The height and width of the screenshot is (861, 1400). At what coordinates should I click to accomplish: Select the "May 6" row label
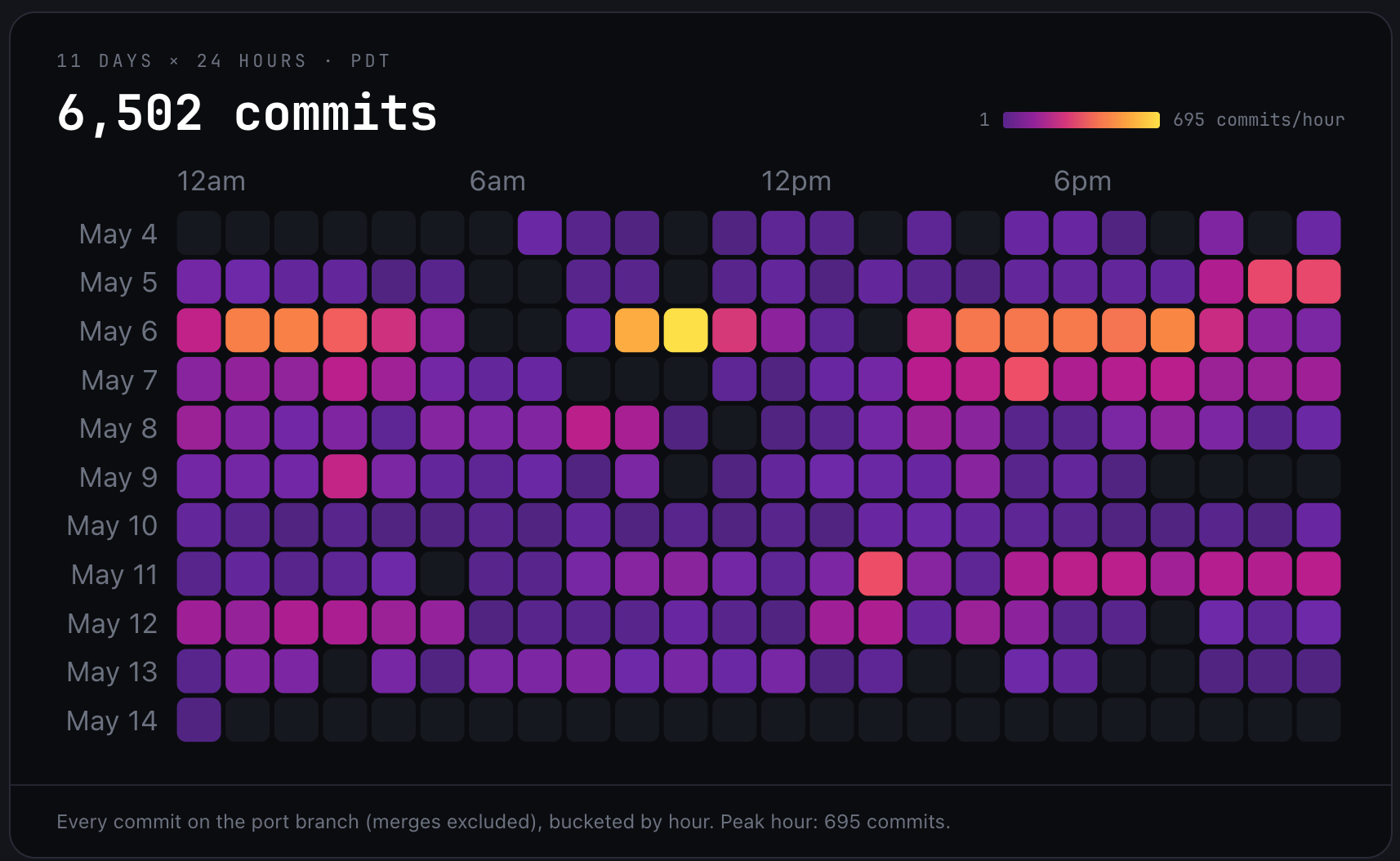pos(118,332)
